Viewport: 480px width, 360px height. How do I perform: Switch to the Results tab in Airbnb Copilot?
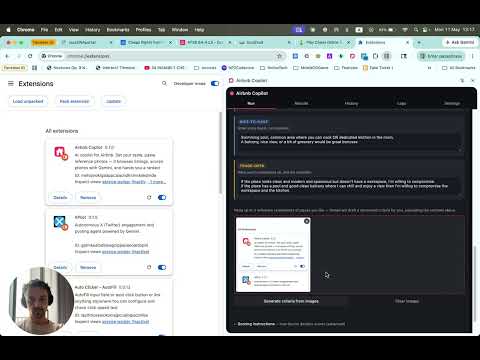[301, 103]
